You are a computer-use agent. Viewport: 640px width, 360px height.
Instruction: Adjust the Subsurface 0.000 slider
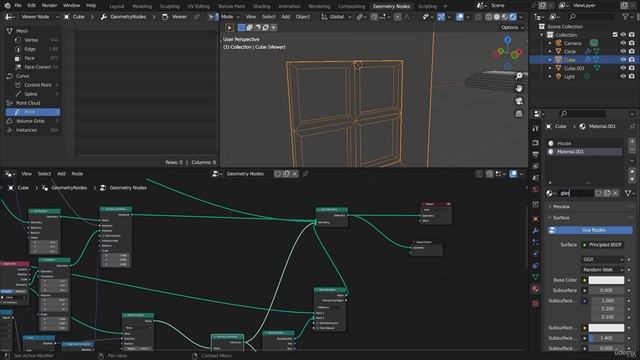606,291
